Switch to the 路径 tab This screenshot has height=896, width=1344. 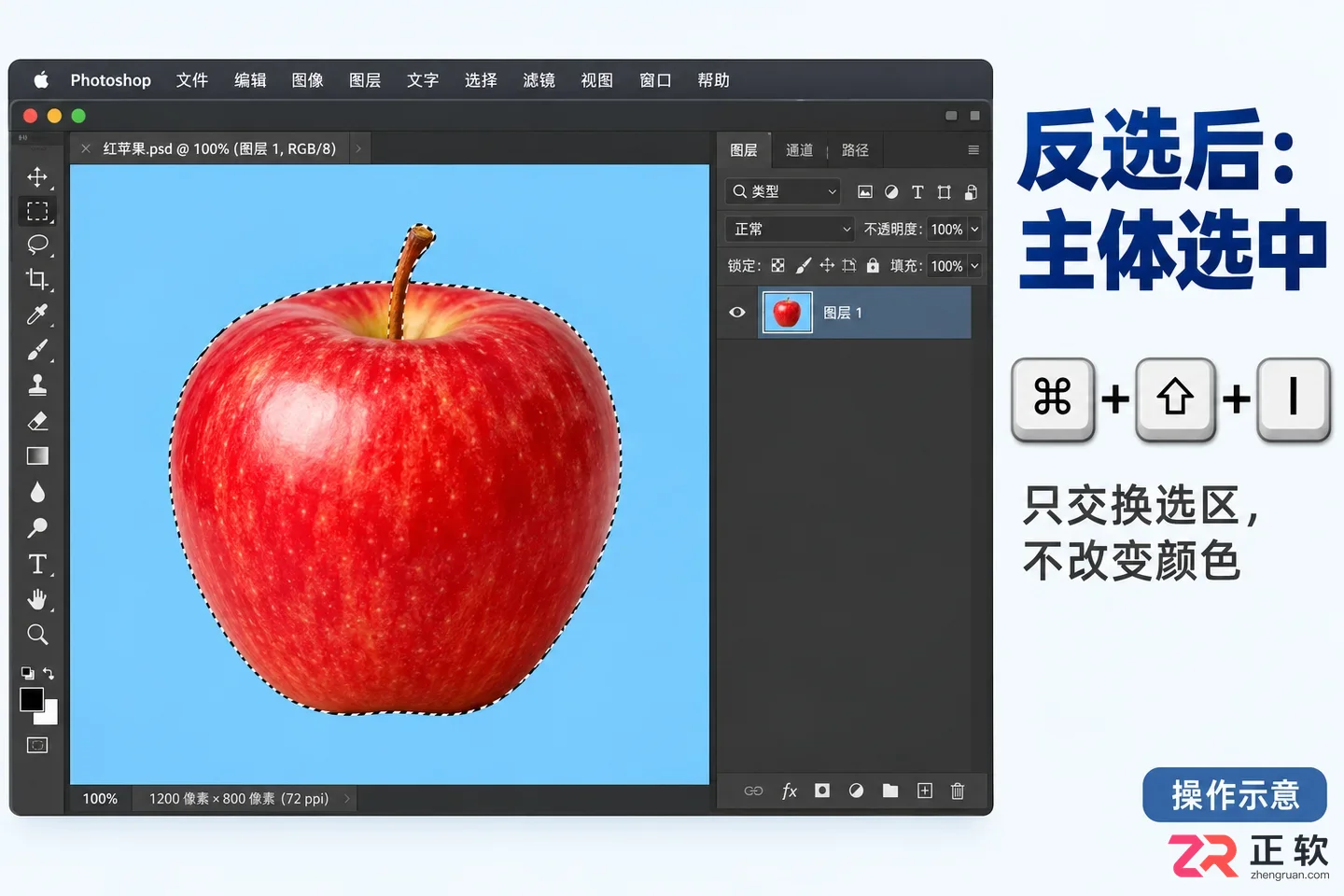pos(855,150)
